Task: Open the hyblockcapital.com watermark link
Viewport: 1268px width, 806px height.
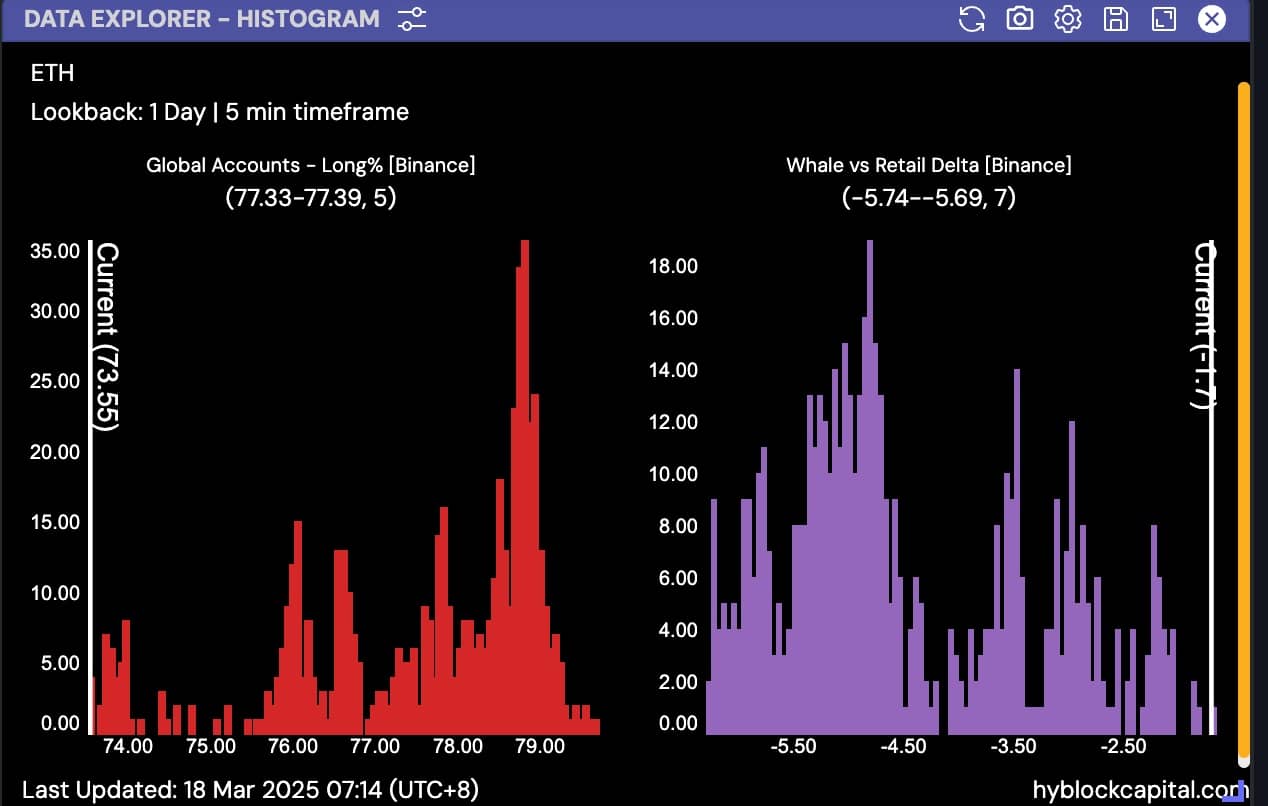Action: 1137,790
